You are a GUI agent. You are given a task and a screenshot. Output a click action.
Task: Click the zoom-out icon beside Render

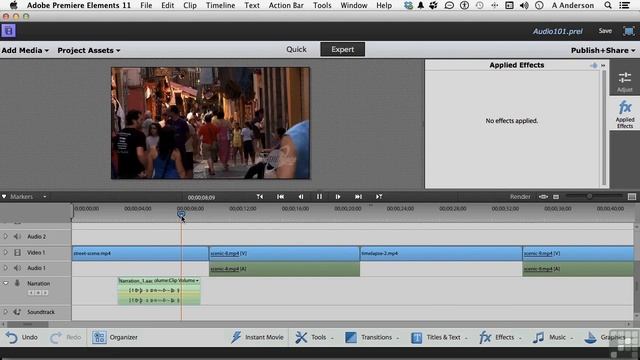click(x=556, y=197)
